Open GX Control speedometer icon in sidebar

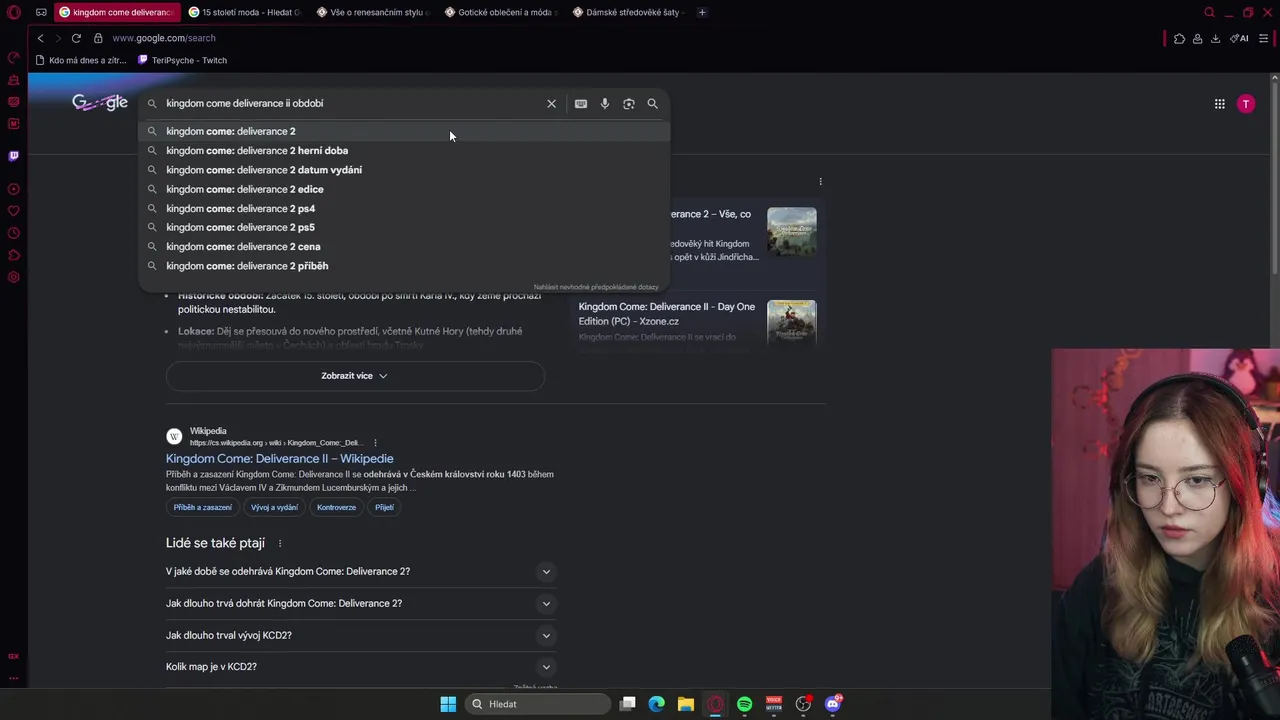coord(14,58)
